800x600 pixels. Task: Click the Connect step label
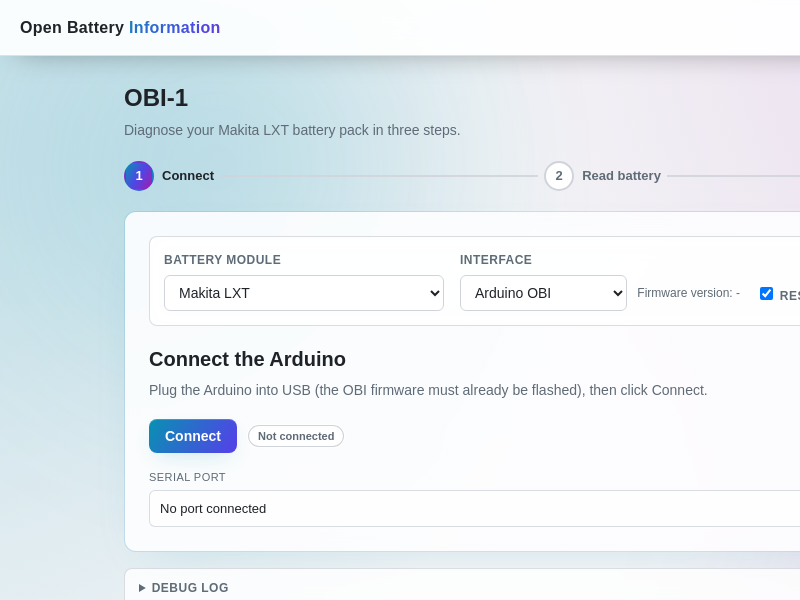188,176
